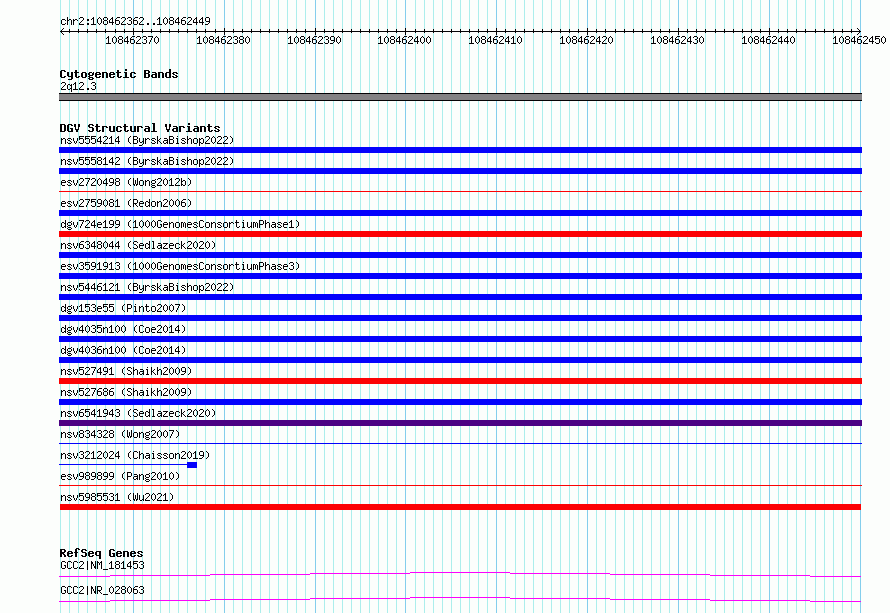Open variant dgv153e55 (Pinto2007)
The height and width of the screenshot is (613, 890).
tap(123, 308)
